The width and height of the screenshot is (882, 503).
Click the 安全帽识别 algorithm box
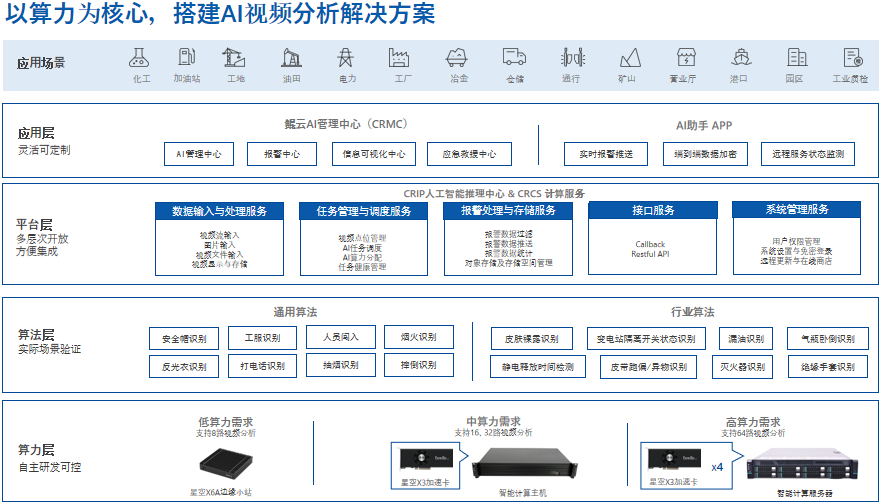[184, 339]
